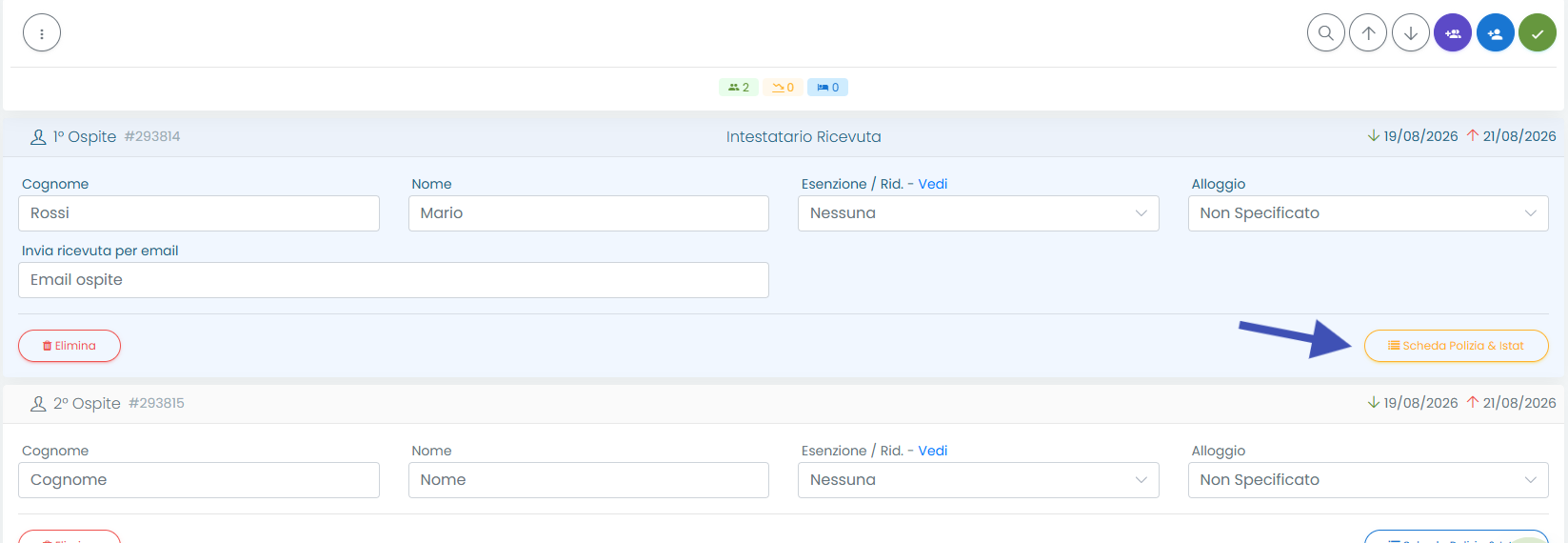Click the Invia ricevuta per email label
The height and width of the screenshot is (543, 1568).
click(100, 251)
